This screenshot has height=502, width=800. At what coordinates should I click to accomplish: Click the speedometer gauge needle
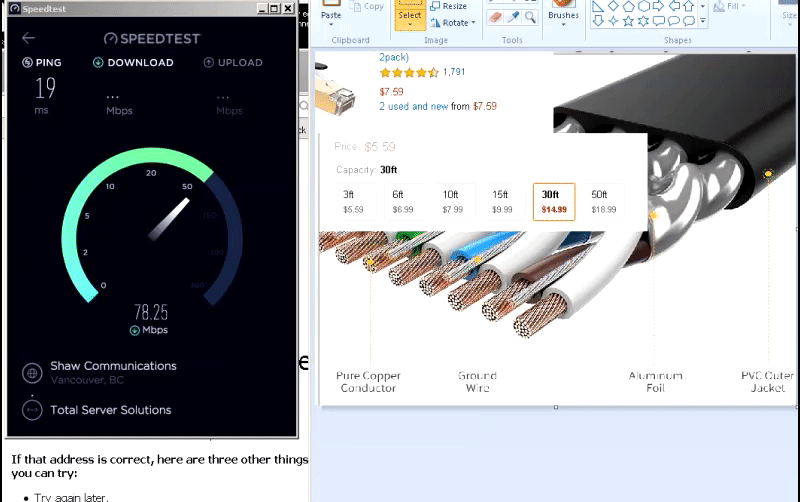[x=169, y=219]
